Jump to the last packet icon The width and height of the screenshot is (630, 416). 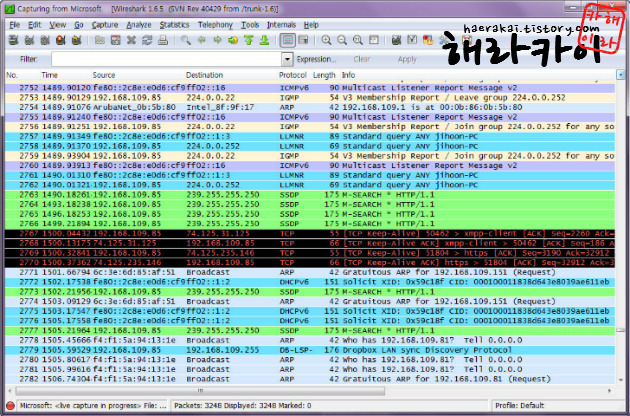(264, 40)
